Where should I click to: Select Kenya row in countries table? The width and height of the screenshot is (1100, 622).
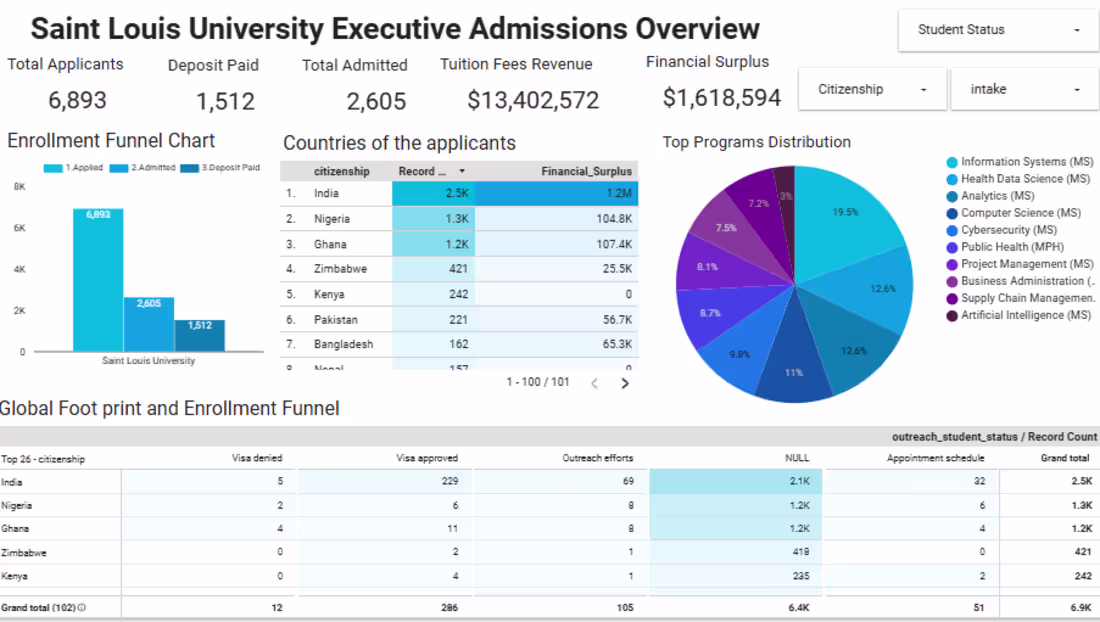[459, 294]
